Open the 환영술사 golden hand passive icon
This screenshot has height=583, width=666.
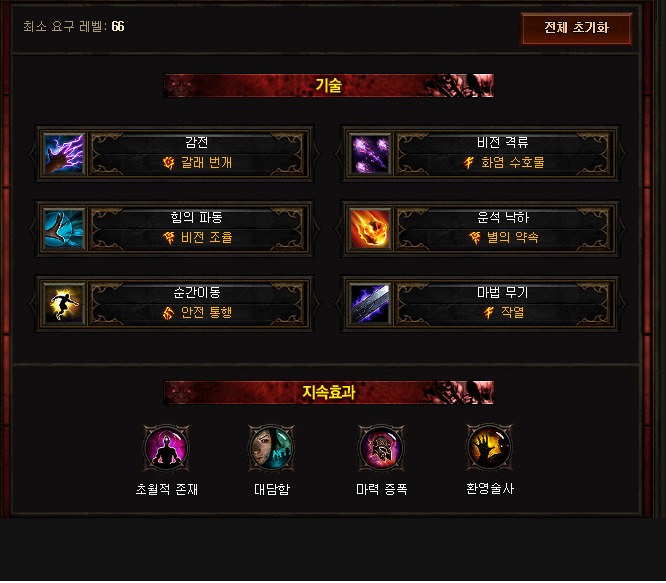(x=489, y=448)
